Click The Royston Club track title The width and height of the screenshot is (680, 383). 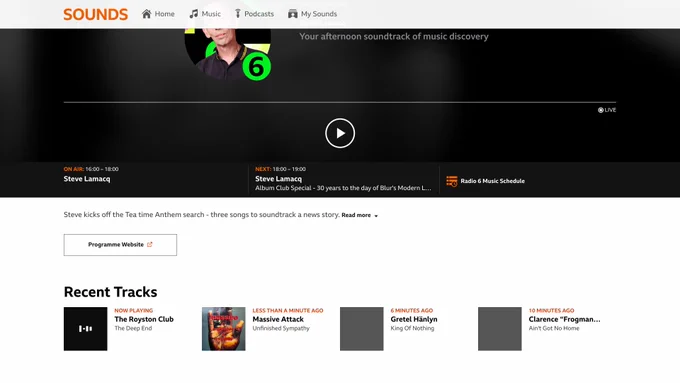click(144, 319)
